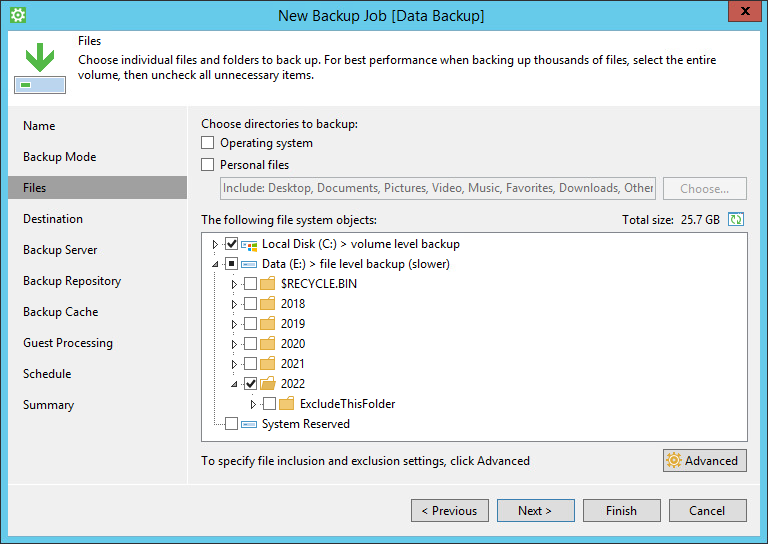The image size is (768, 544).
Task: Collapse the 2022 folder node
Action: click(234, 384)
